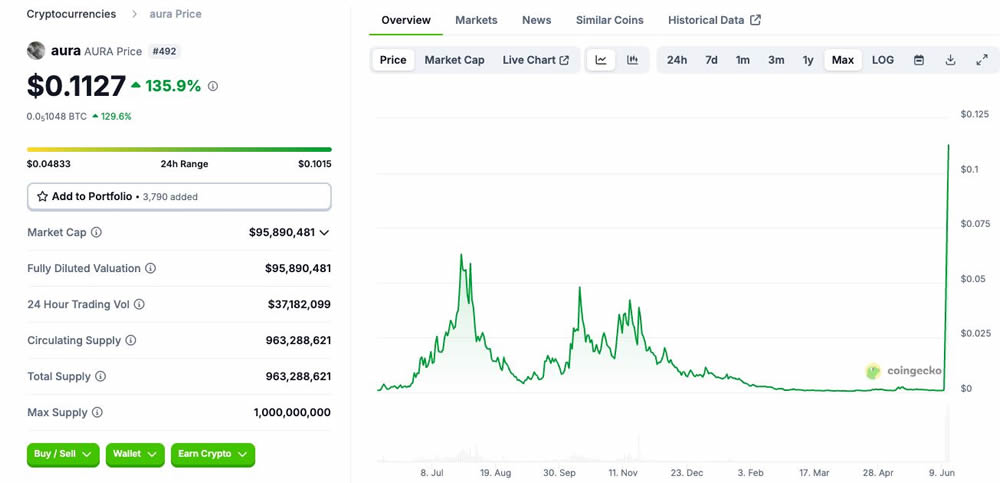The width and height of the screenshot is (1000, 483).
Task: Open the Wallet dropdown
Action: tap(135, 454)
